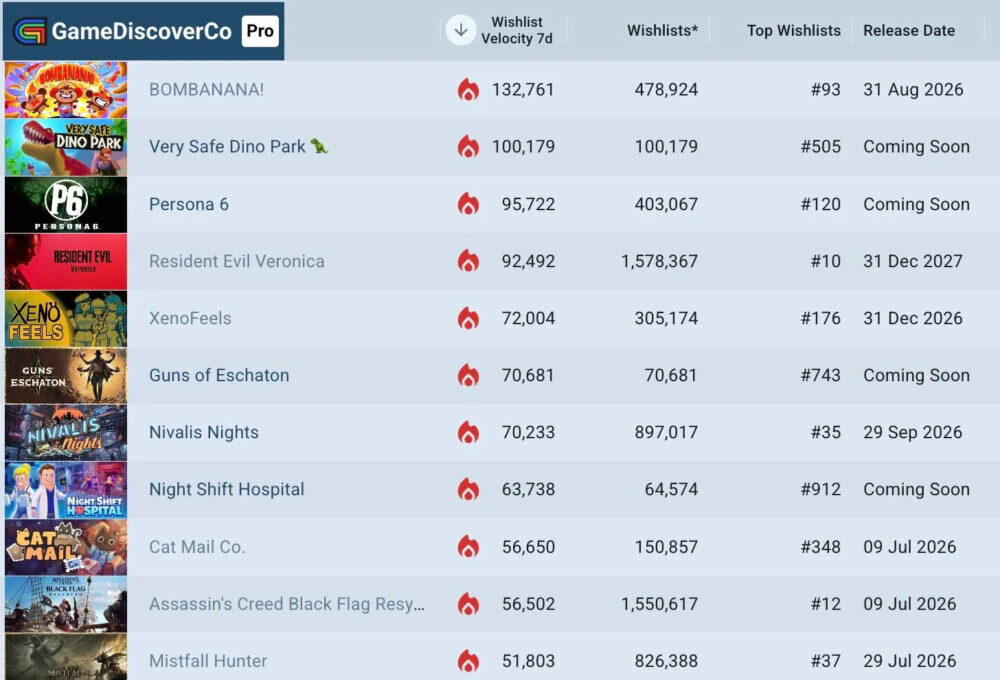Click the Cat Mail Co. thumbnail
This screenshot has width=1000, height=680.
[x=66, y=547]
